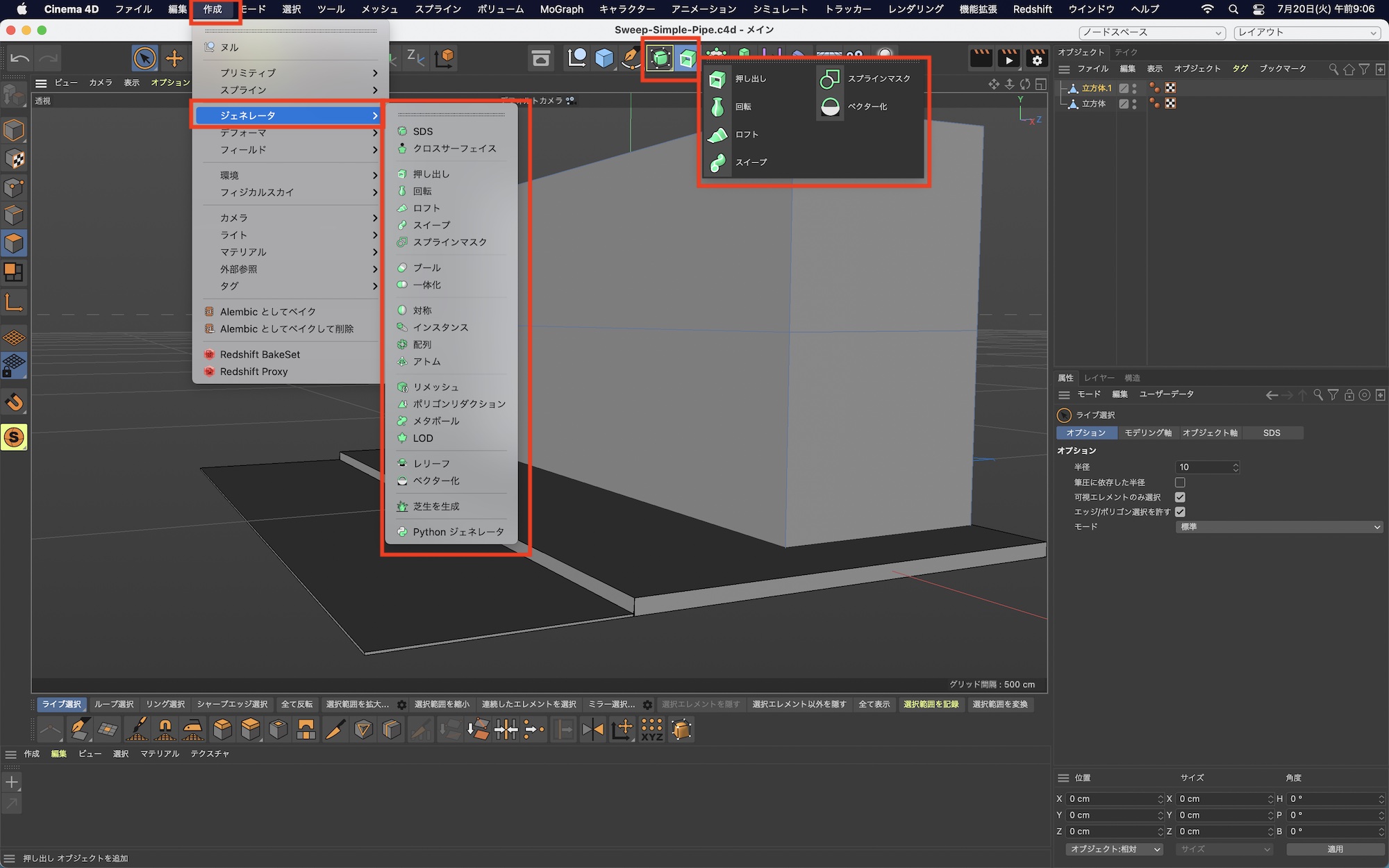
Task: Open the Redshift shader tool in the left sidebar
Action: pyautogui.click(x=14, y=437)
